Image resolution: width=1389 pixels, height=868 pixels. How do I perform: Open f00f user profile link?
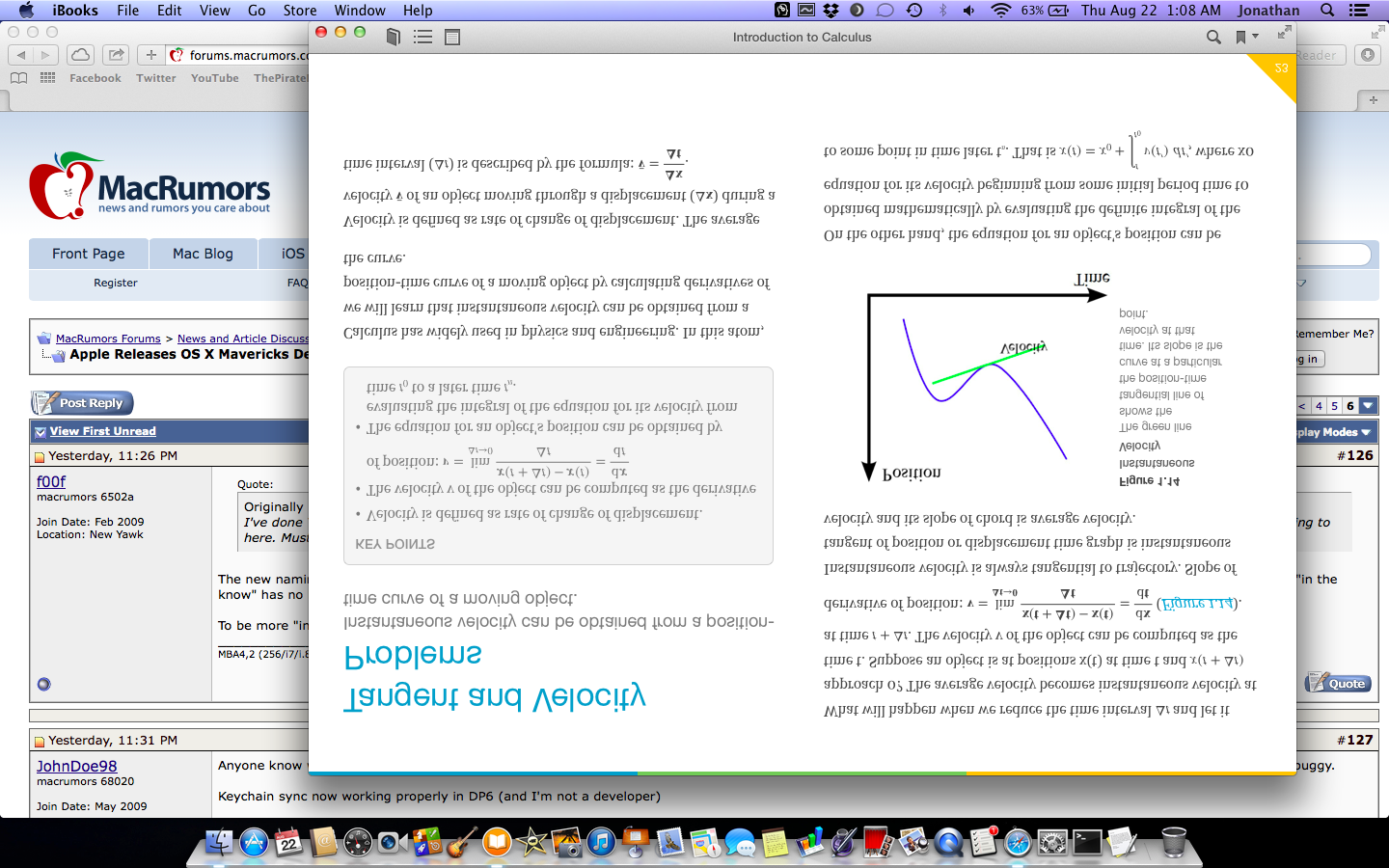51,481
